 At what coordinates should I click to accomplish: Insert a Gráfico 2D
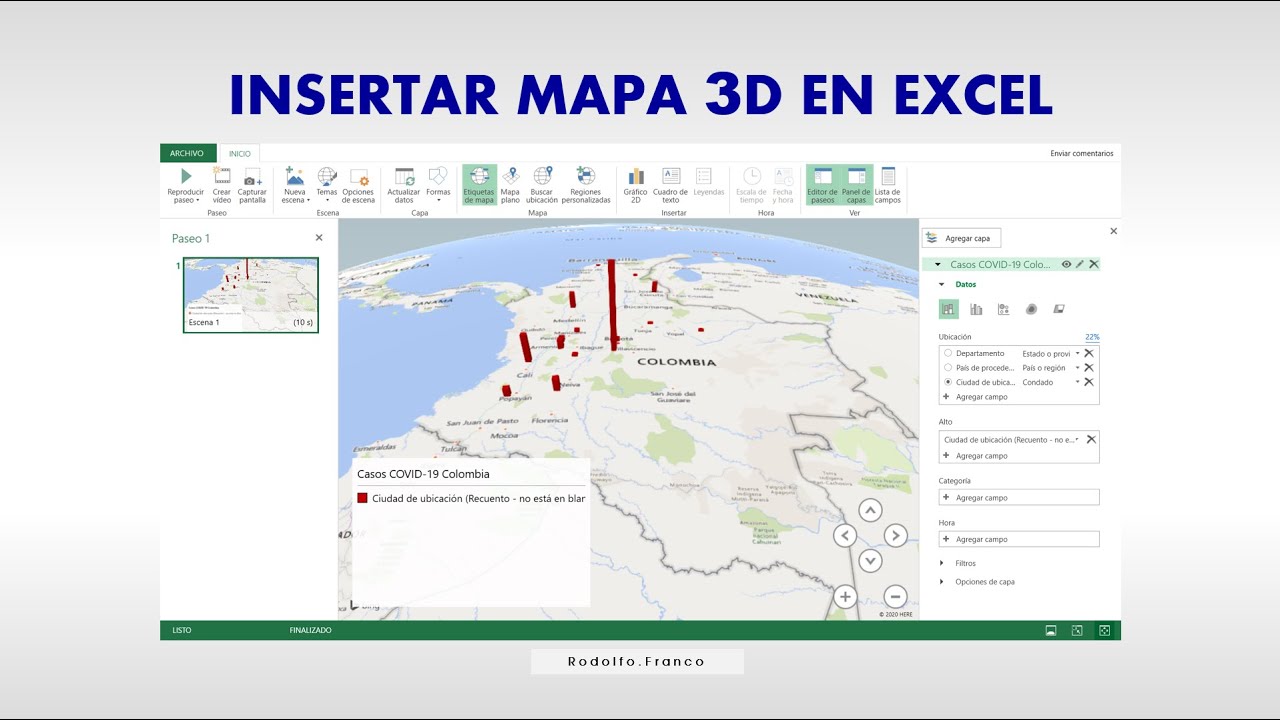coord(635,186)
